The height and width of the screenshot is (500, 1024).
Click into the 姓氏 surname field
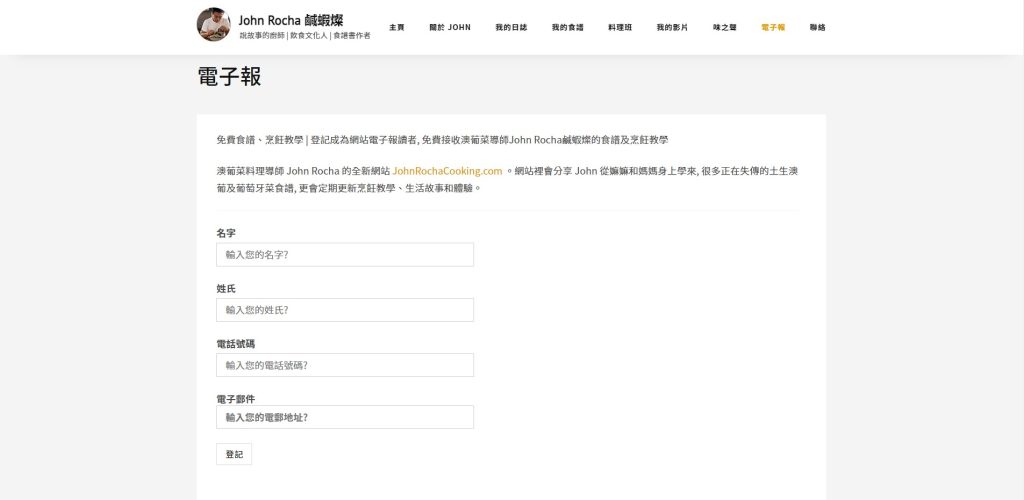point(345,310)
